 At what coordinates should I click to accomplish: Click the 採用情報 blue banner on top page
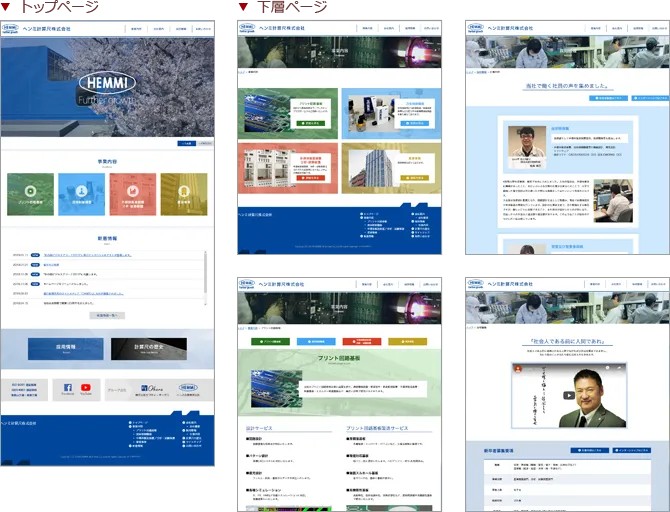pyautogui.click(x=65, y=348)
